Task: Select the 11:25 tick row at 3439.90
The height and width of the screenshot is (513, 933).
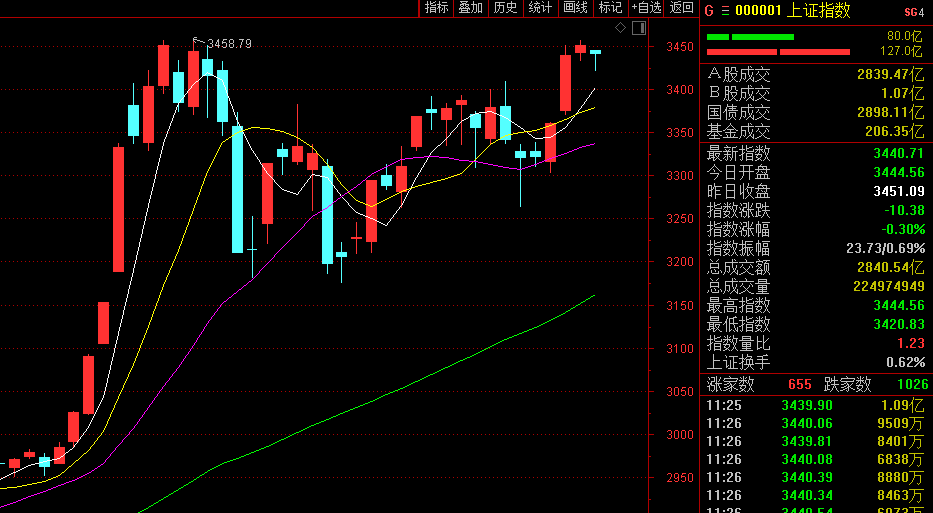Action: 816,406
